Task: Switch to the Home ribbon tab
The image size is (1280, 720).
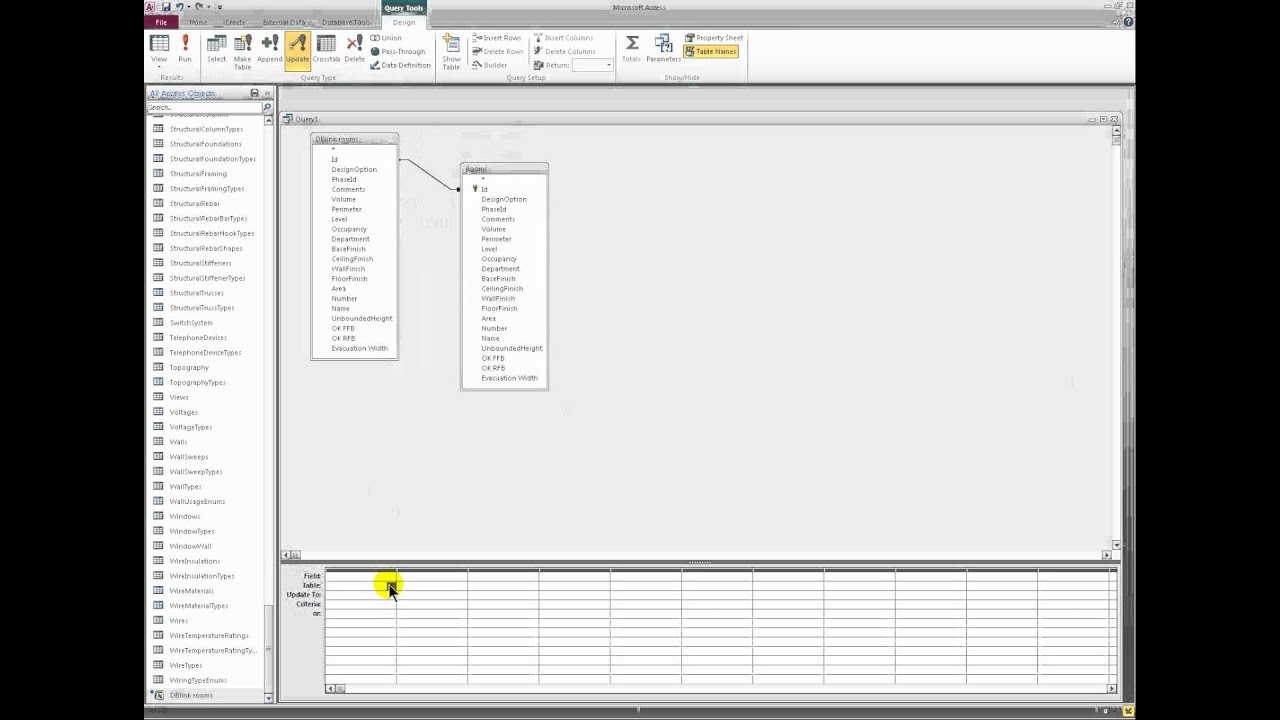Action: [x=198, y=22]
